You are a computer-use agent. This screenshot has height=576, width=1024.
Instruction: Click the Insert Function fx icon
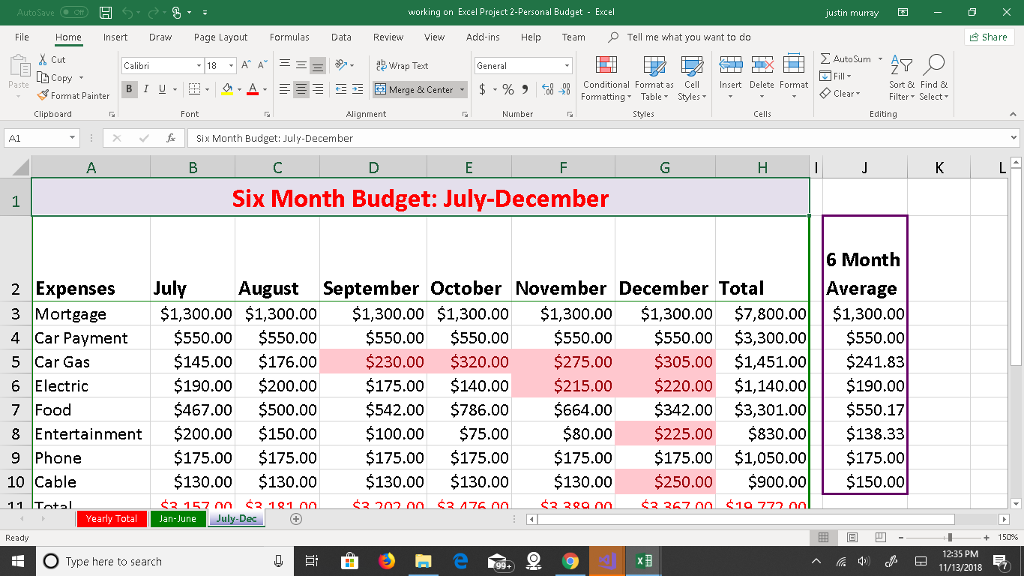pos(170,138)
